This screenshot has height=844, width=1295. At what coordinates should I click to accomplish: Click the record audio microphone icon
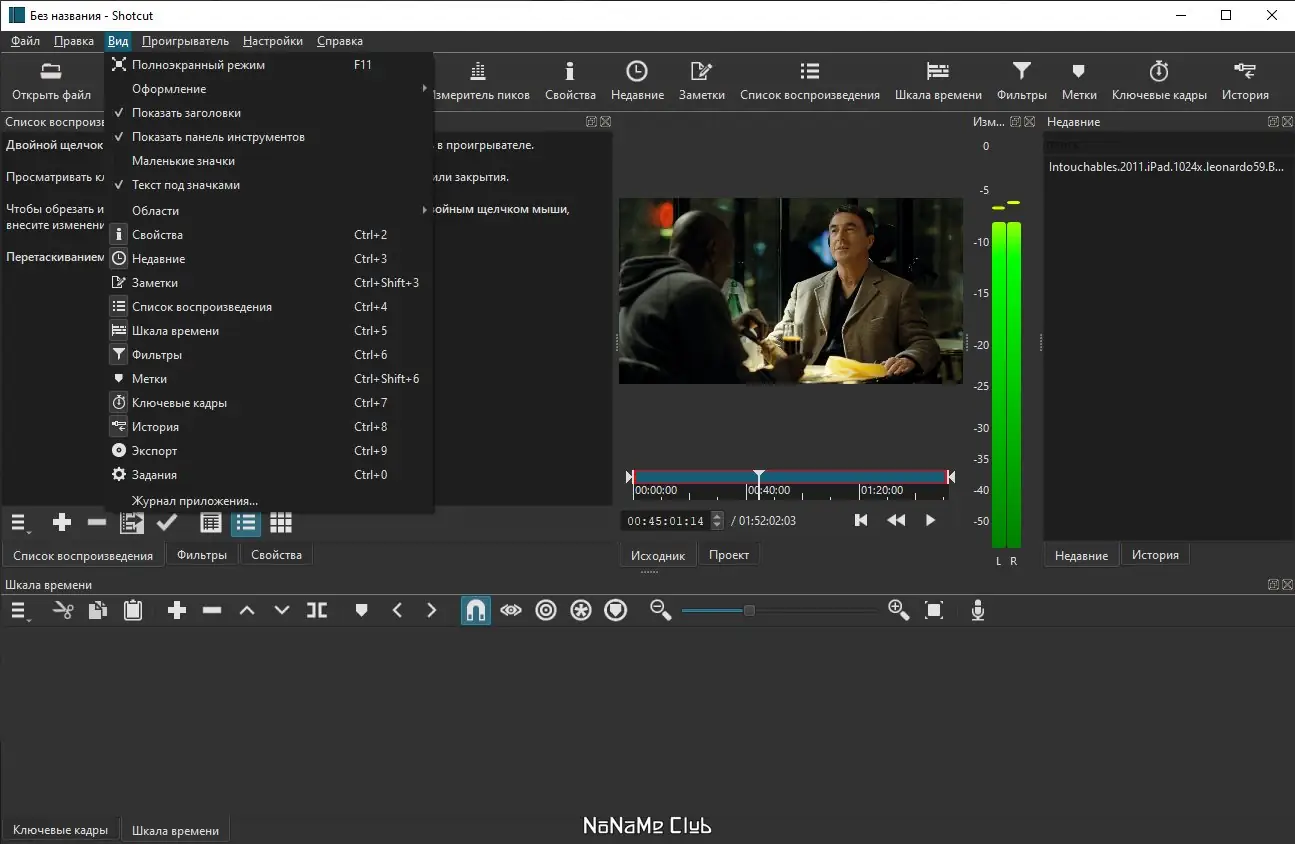(x=978, y=610)
